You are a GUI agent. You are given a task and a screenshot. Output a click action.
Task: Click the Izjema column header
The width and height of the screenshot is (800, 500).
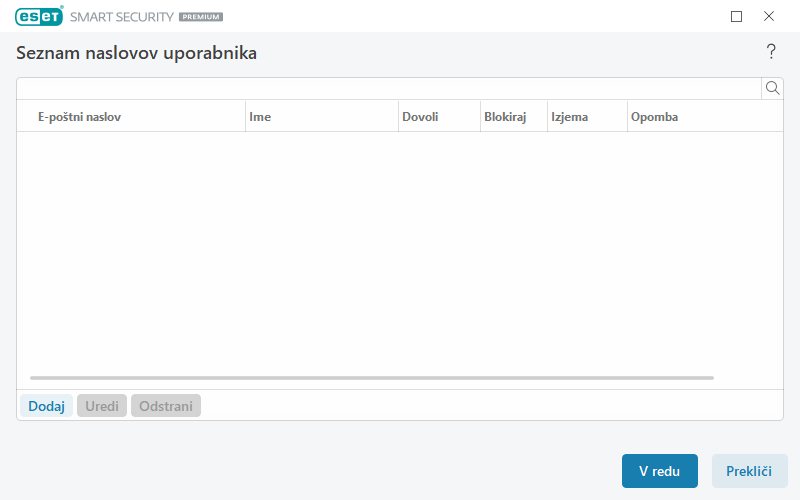(587, 117)
